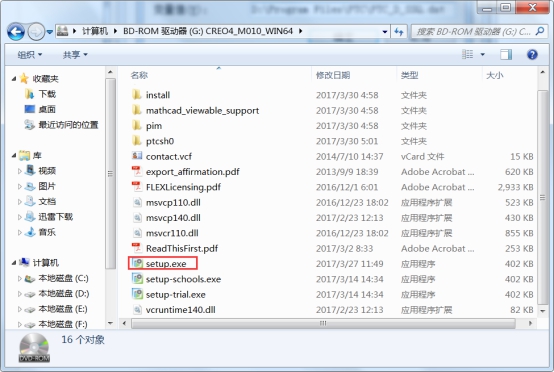This screenshot has width=554, height=372.
Task: Open the 组织 menu
Action: coord(30,55)
